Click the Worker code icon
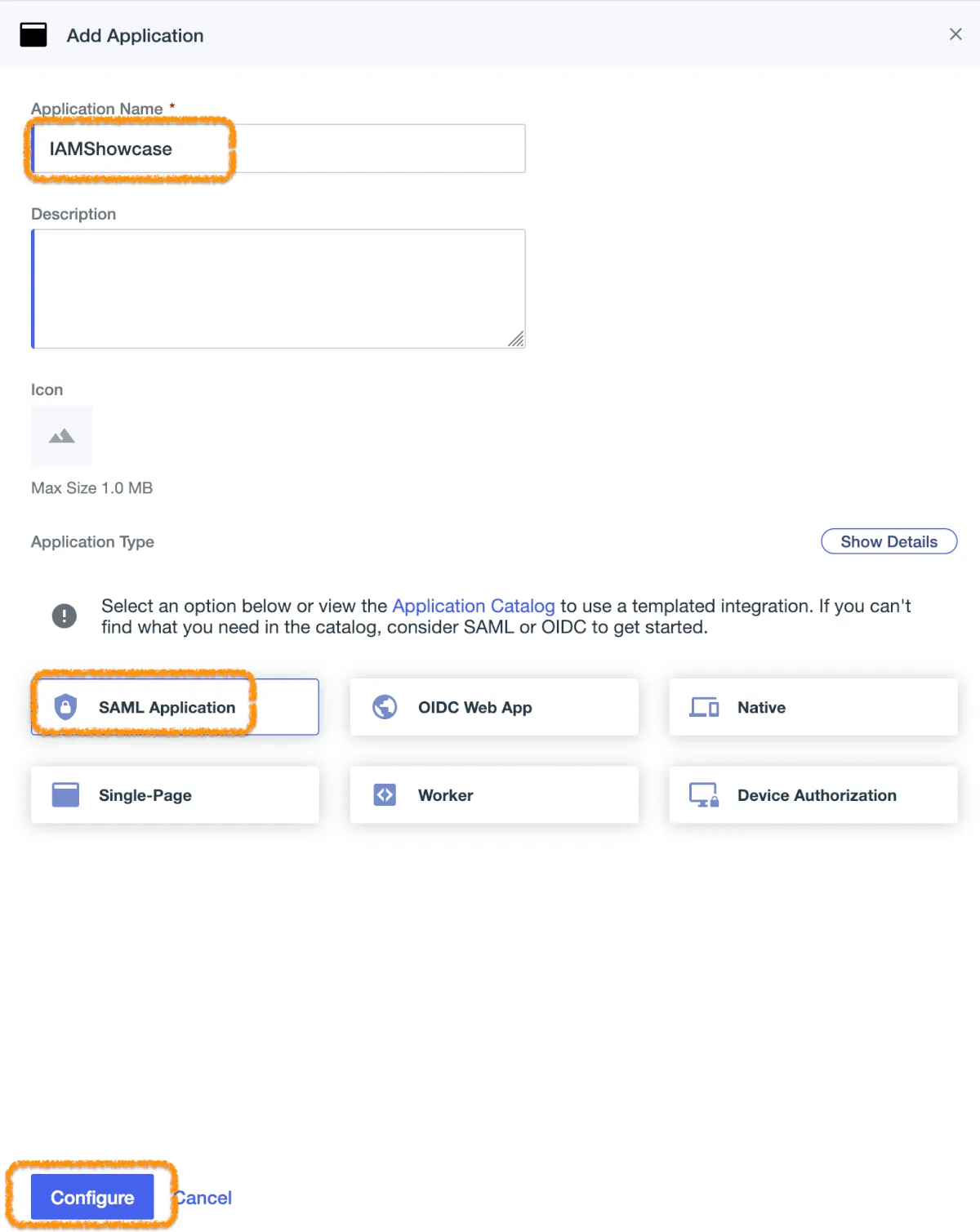The height and width of the screenshot is (1232, 980). pyautogui.click(x=385, y=794)
